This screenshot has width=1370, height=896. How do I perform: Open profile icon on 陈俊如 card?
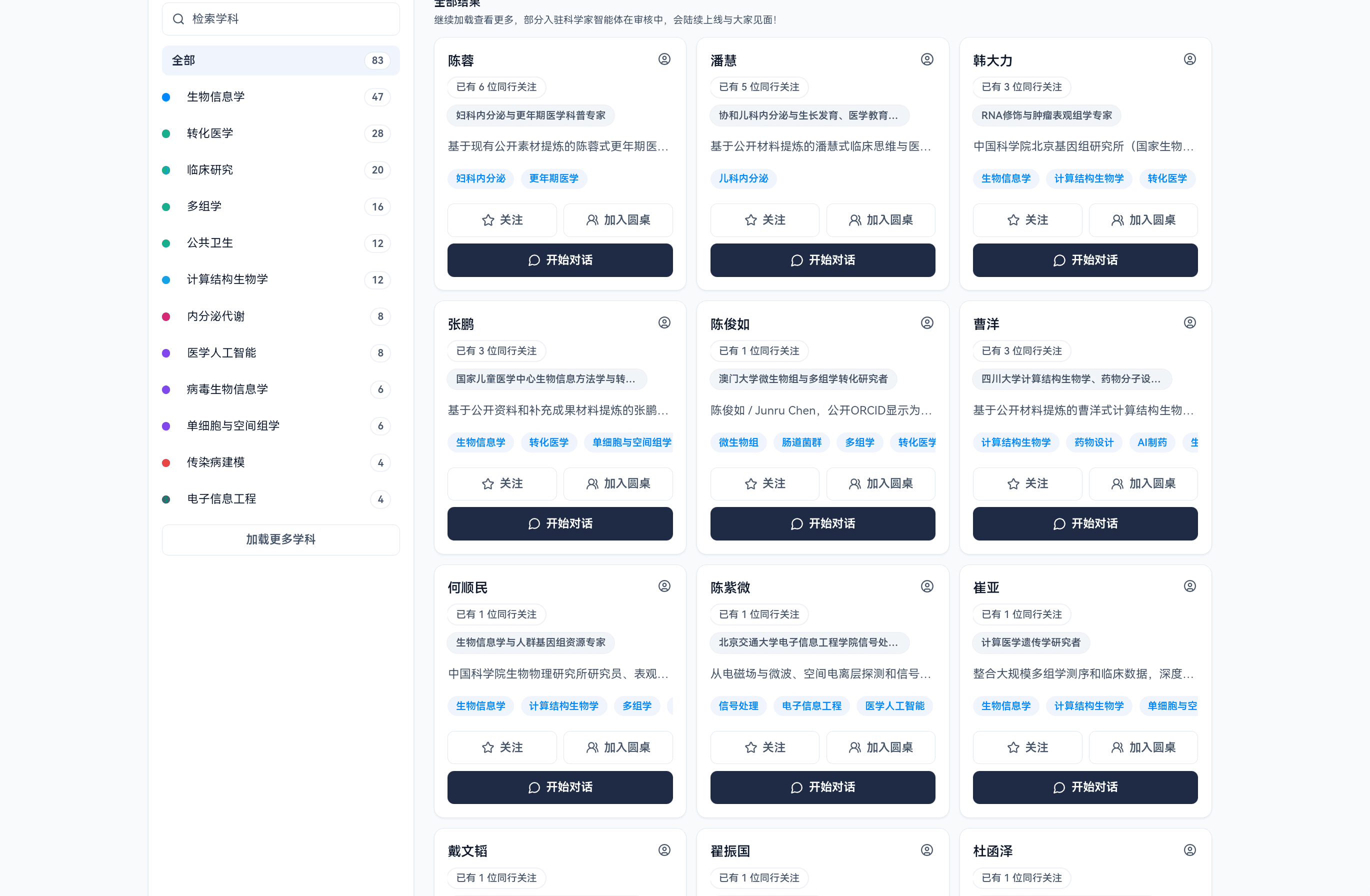click(x=927, y=323)
